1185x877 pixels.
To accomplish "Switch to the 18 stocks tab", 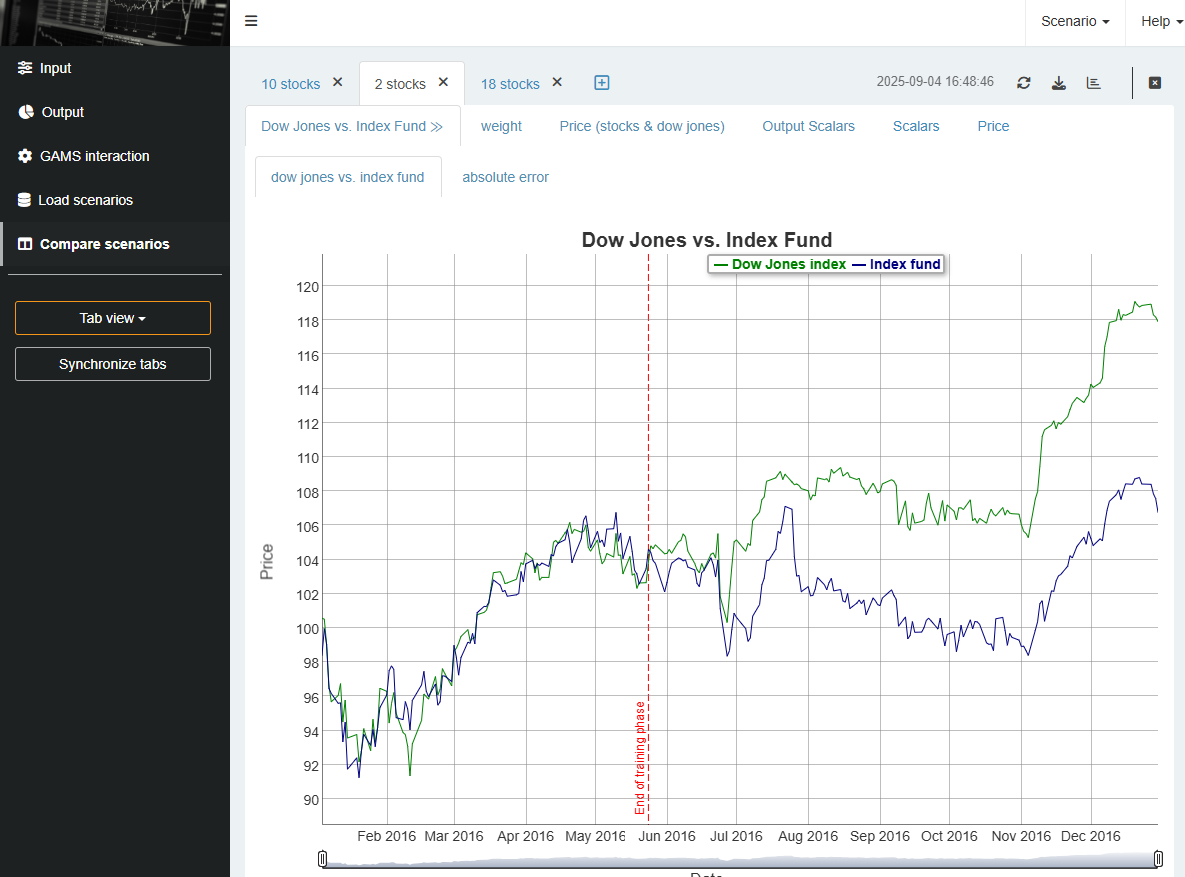I will point(510,83).
